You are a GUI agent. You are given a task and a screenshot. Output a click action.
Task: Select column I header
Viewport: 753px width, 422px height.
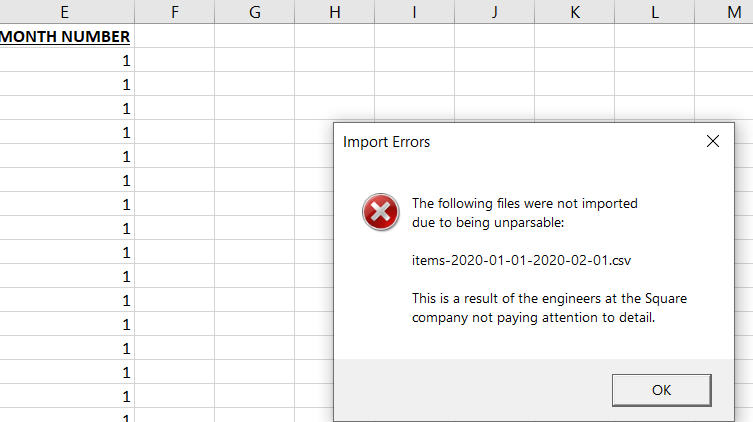(414, 12)
